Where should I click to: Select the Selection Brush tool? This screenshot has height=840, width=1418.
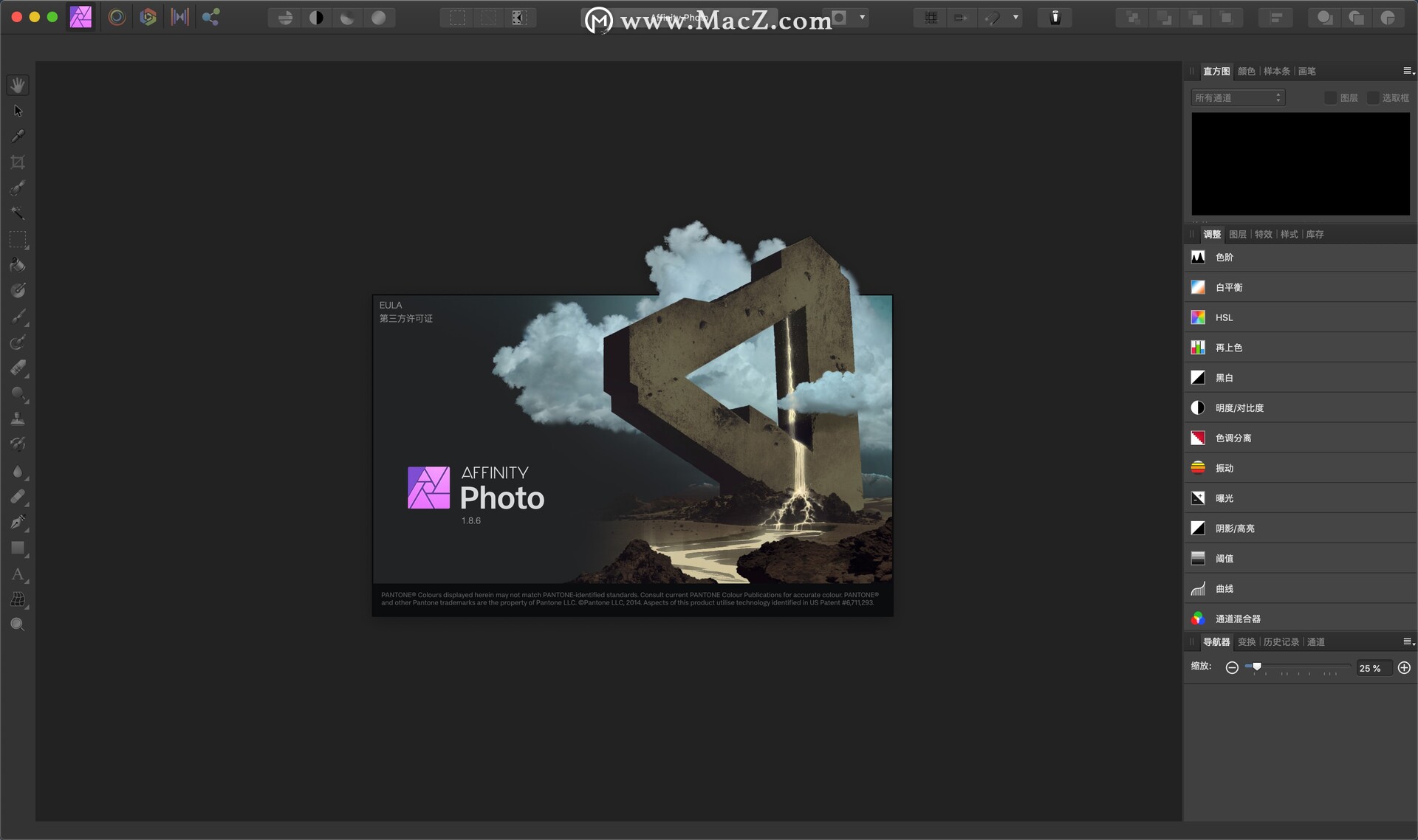point(18,187)
